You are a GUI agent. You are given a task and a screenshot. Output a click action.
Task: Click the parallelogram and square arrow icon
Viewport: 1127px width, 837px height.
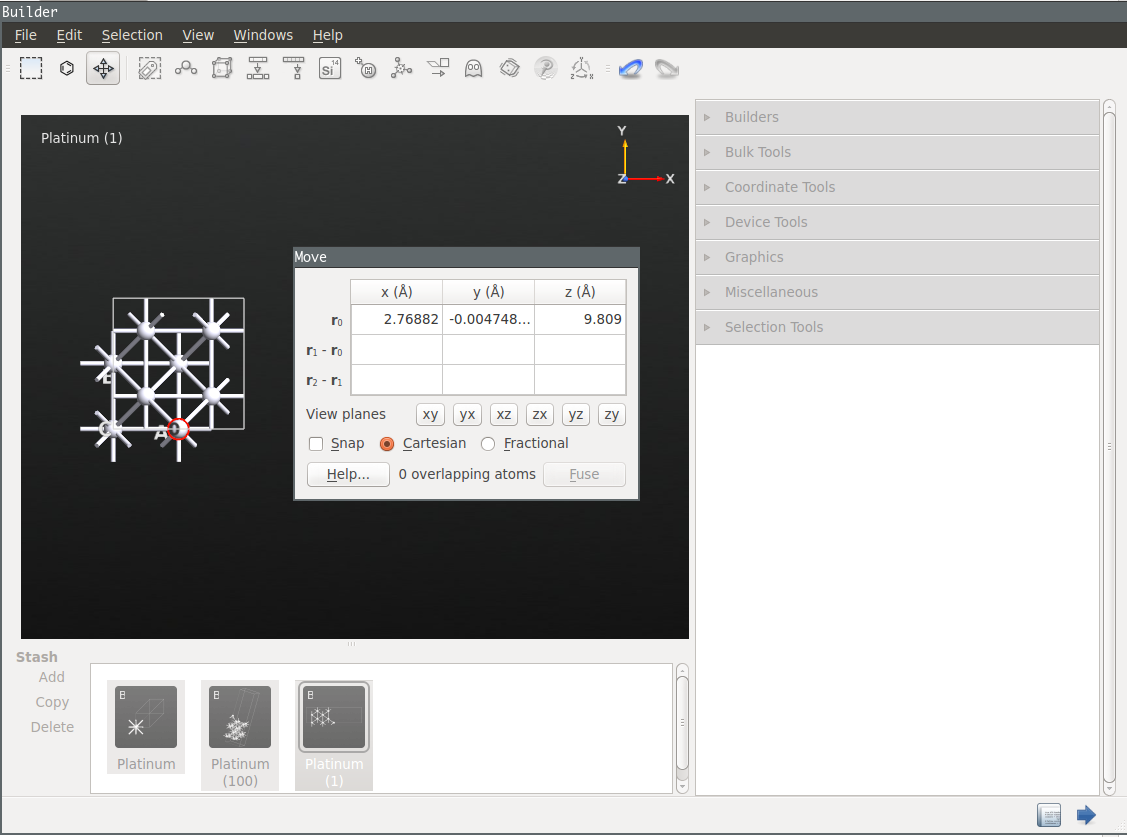438,68
